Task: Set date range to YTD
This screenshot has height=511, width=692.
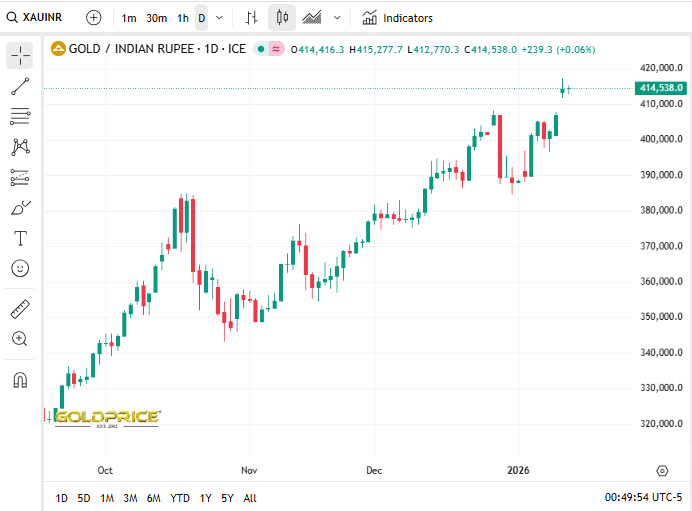Action: (180, 498)
